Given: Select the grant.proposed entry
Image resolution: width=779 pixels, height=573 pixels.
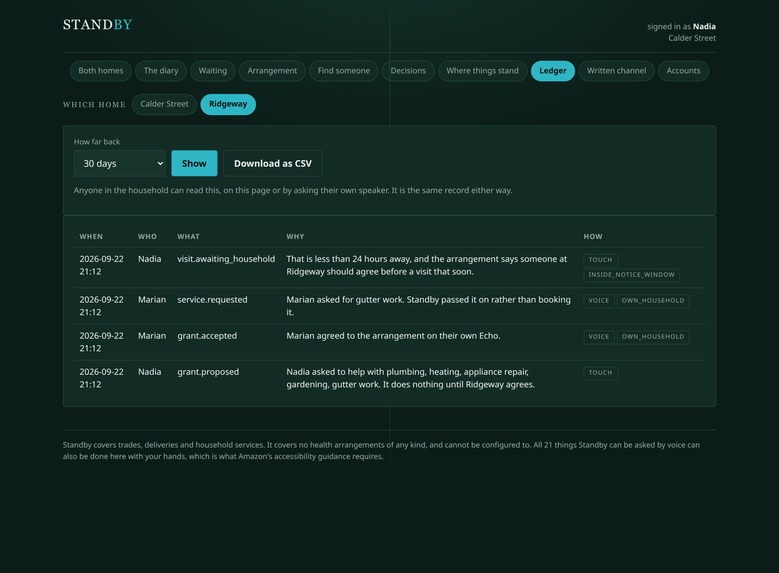Looking at the screenshot, I should coord(208,372).
